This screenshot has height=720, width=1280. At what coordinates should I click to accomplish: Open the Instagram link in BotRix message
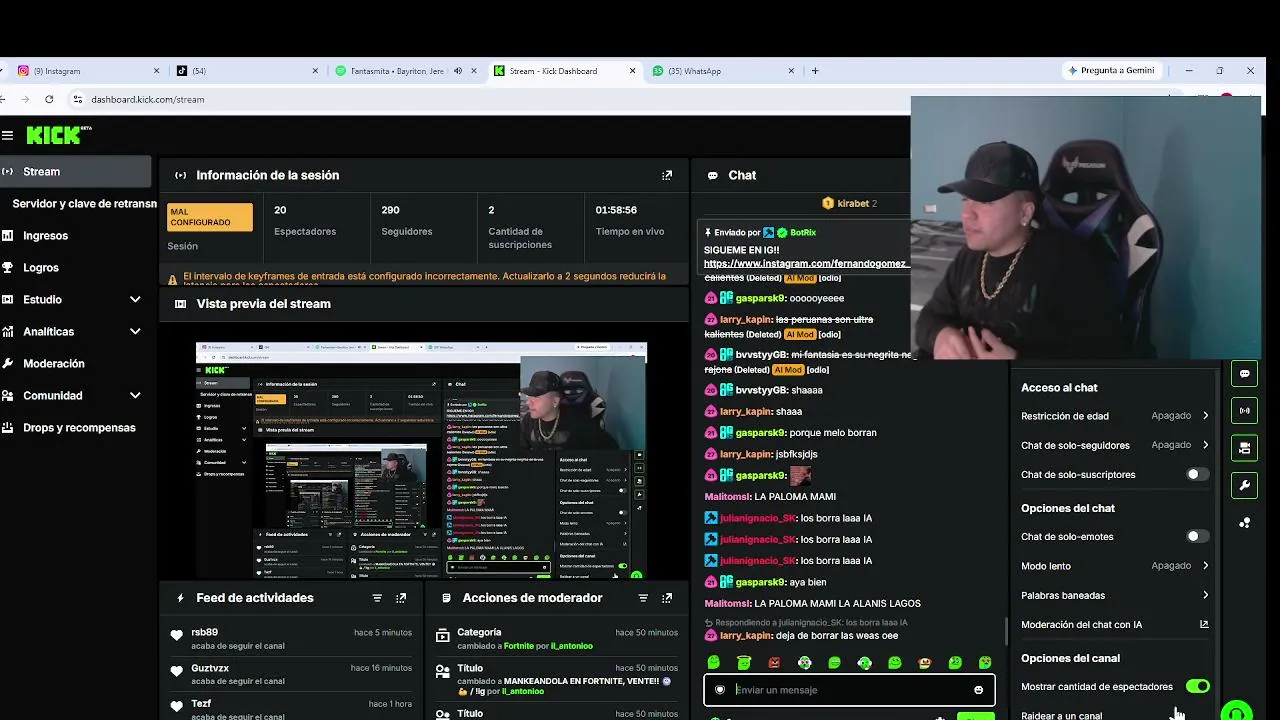point(807,264)
